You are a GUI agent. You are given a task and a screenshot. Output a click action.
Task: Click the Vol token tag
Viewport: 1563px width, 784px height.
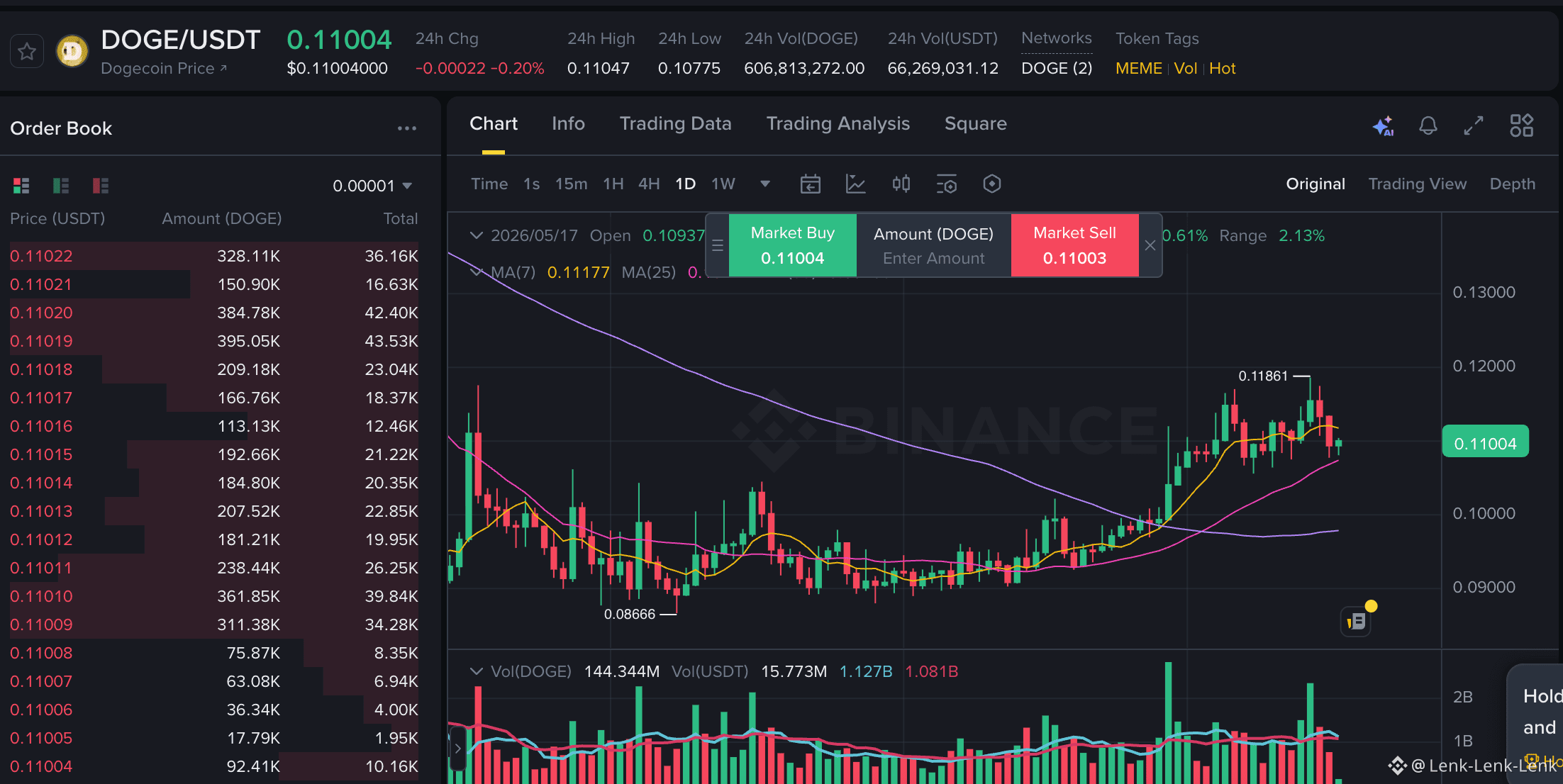(x=1186, y=69)
